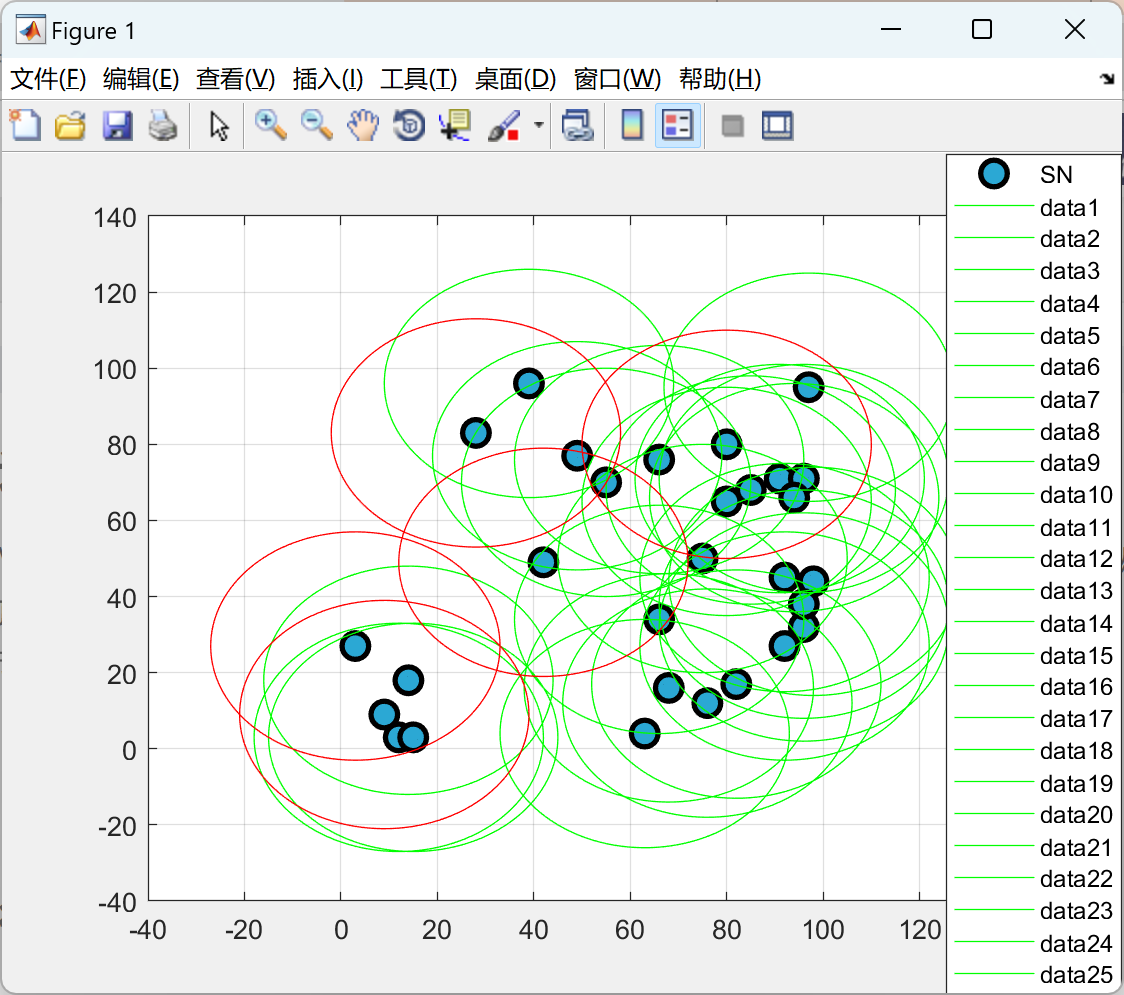This screenshot has width=1124, height=995.
Task: Click the data24 legend entry
Action: 1076,943
